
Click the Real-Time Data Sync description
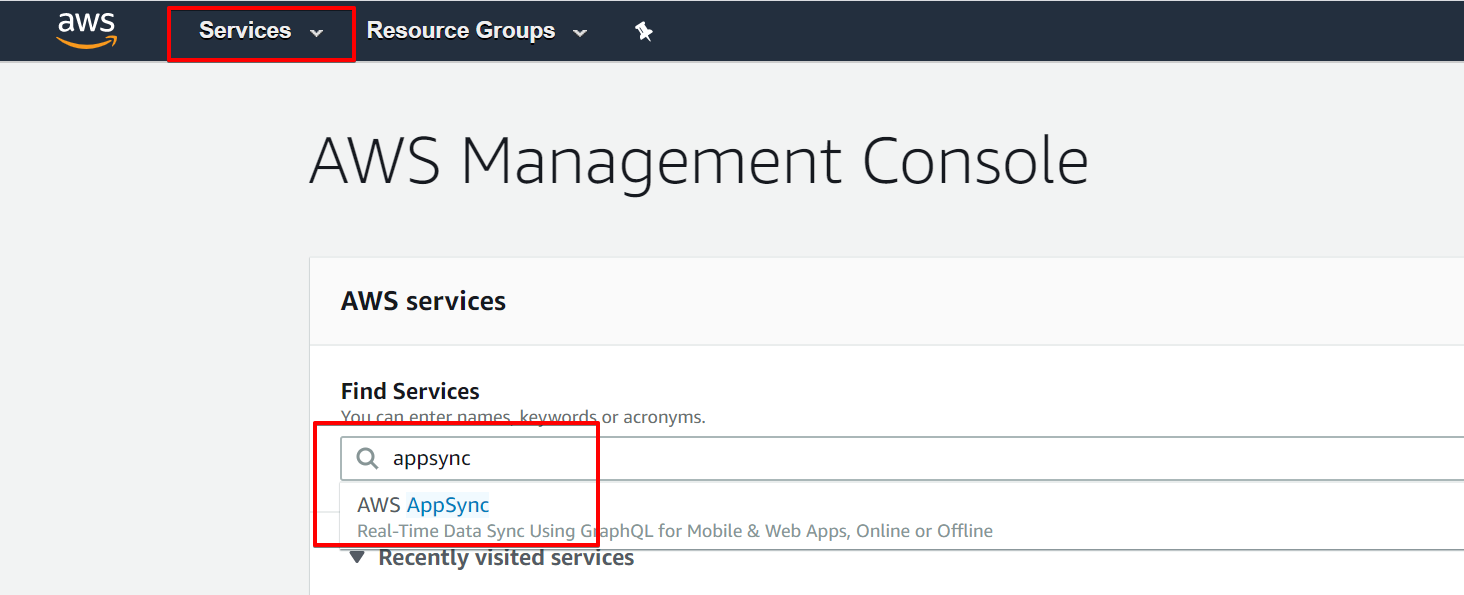pos(675,531)
